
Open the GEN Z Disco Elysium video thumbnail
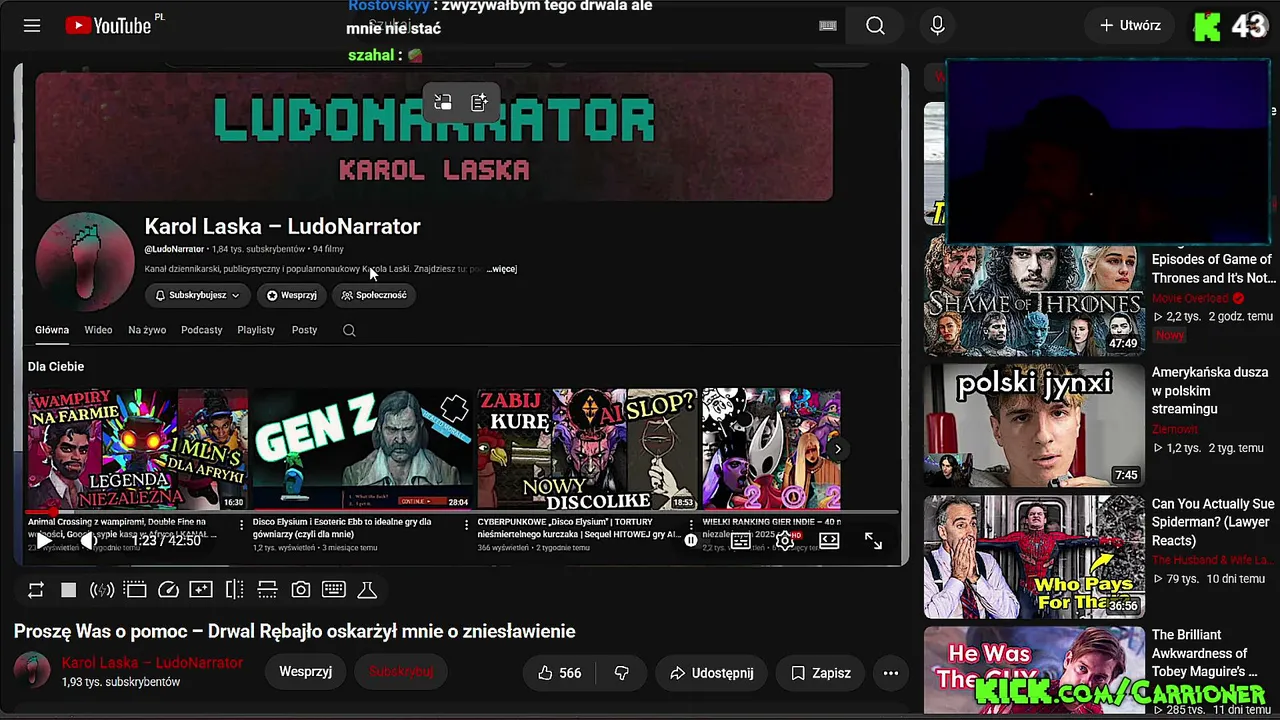362,449
